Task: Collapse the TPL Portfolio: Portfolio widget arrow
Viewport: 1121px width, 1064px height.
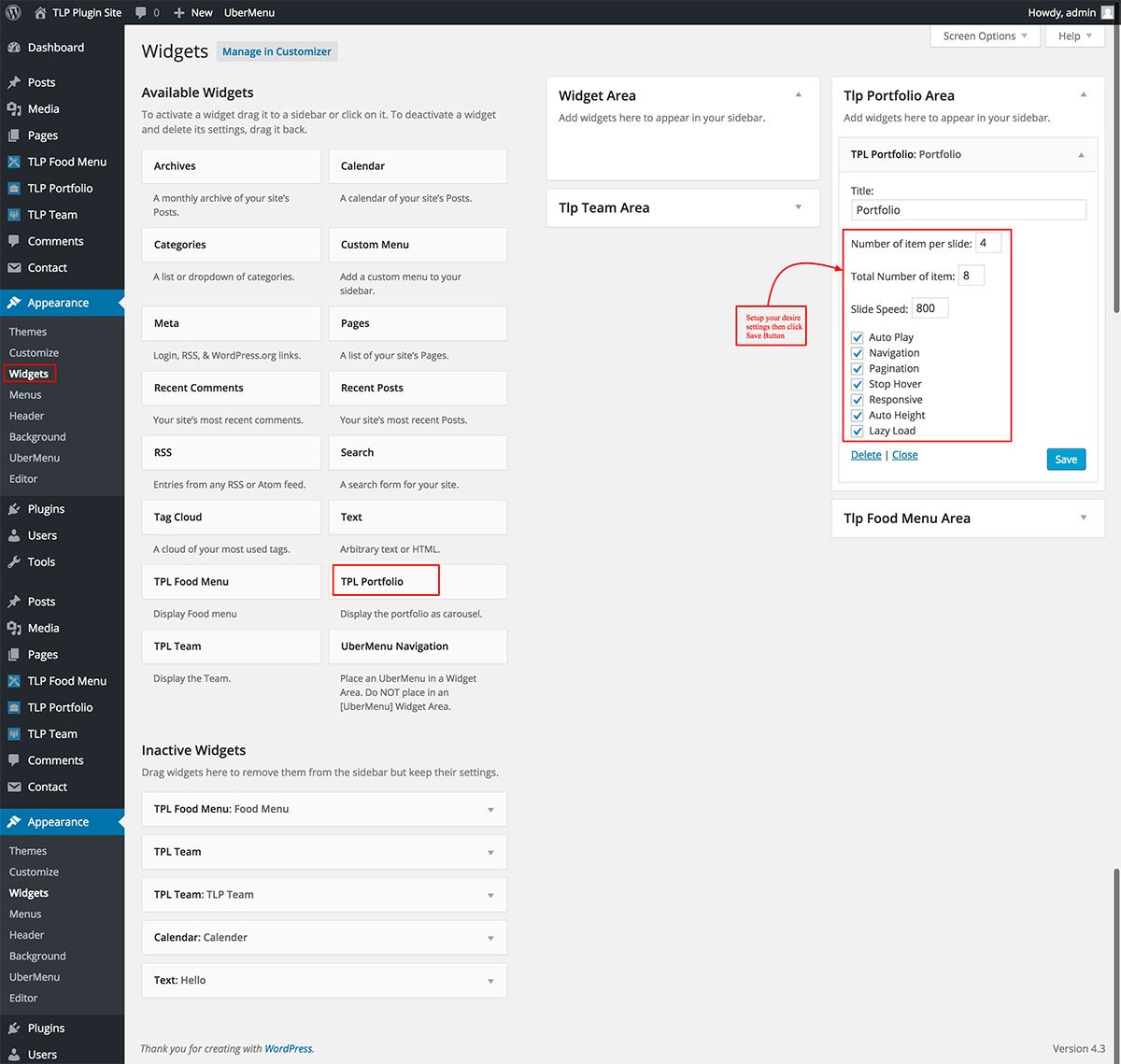Action: click(1081, 155)
